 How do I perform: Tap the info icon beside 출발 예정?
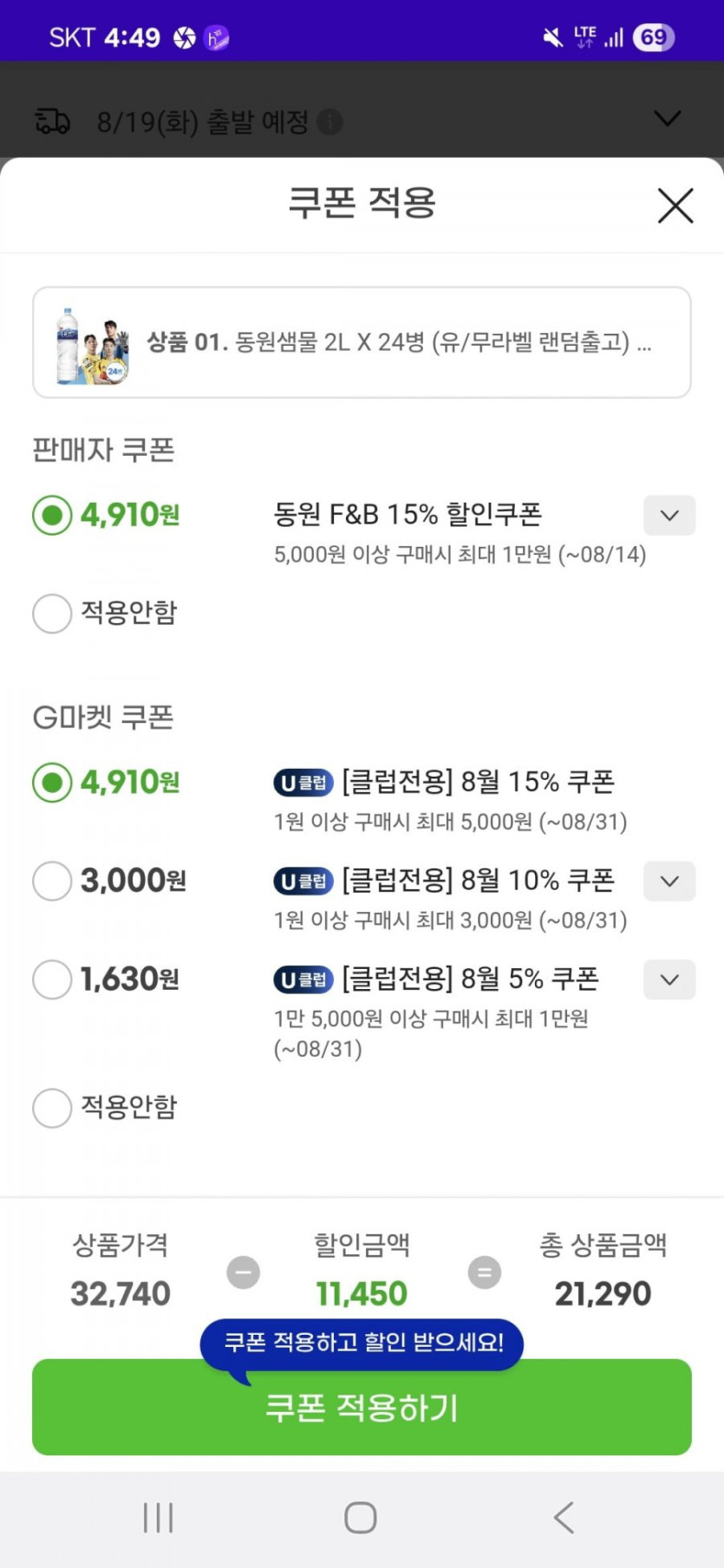coord(329,122)
